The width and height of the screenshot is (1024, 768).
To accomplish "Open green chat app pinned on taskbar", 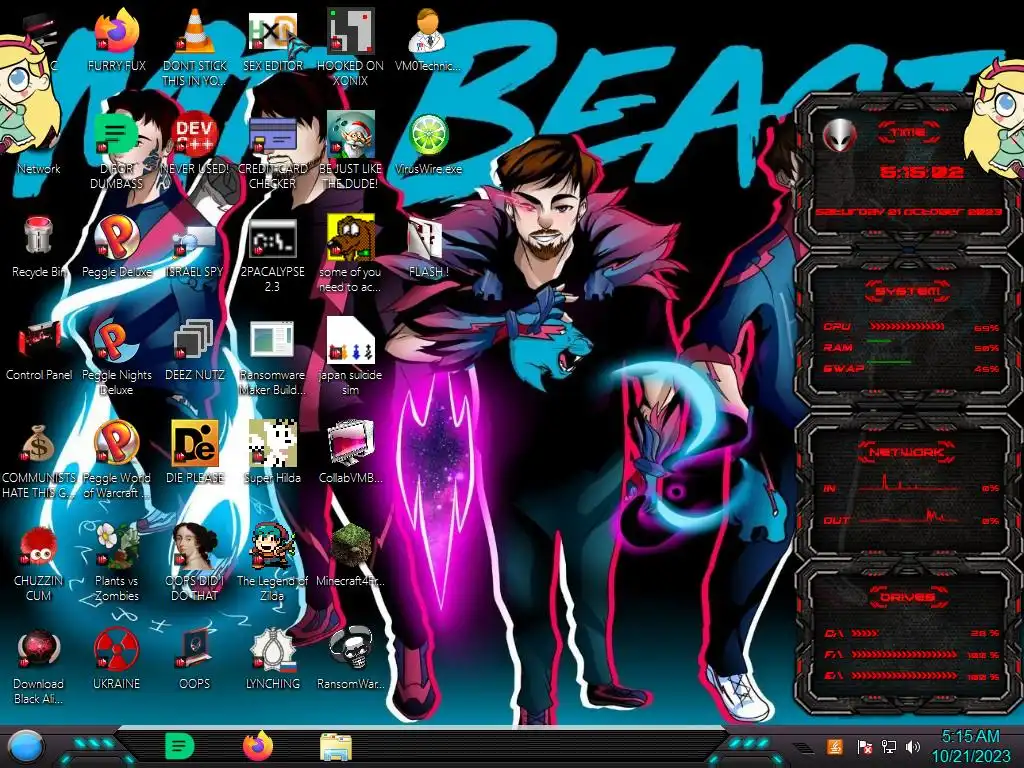I will click(x=180, y=746).
